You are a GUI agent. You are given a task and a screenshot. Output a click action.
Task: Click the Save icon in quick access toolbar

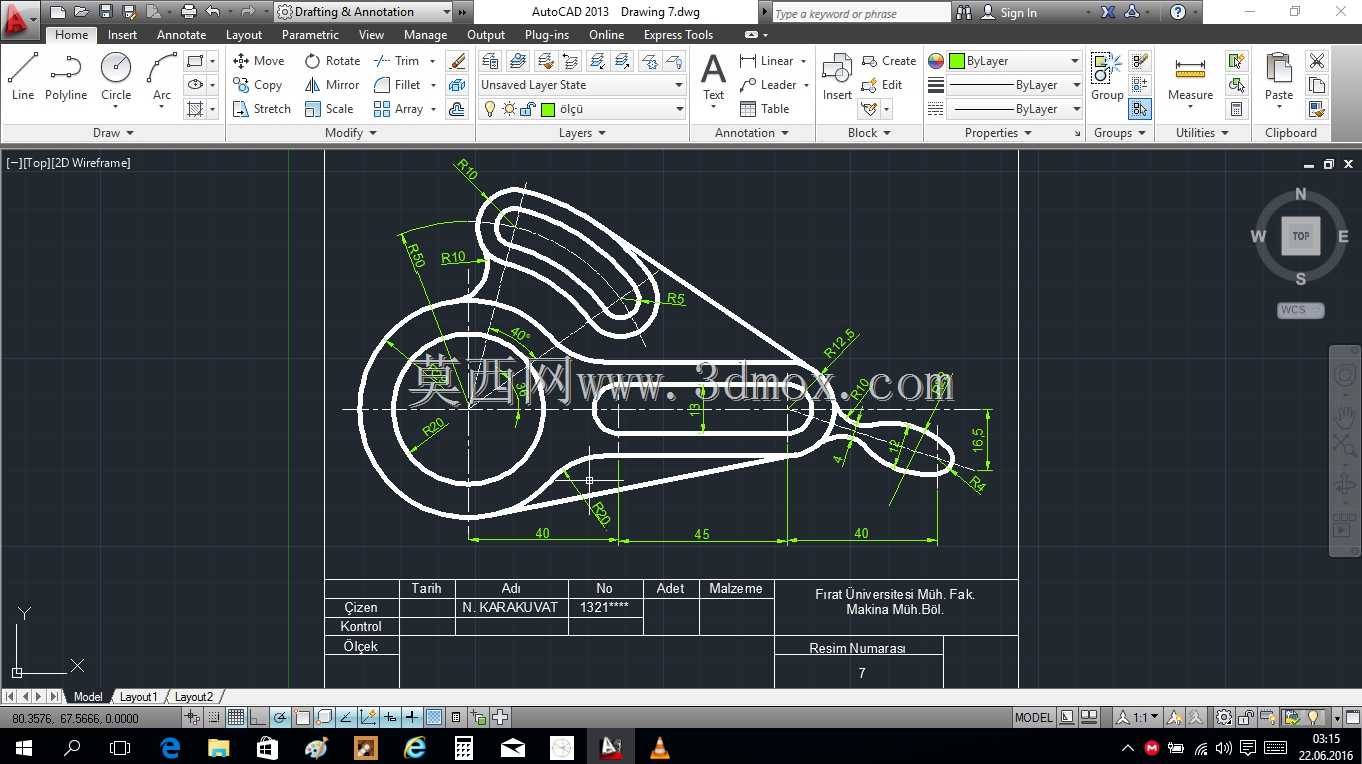coord(106,12)
